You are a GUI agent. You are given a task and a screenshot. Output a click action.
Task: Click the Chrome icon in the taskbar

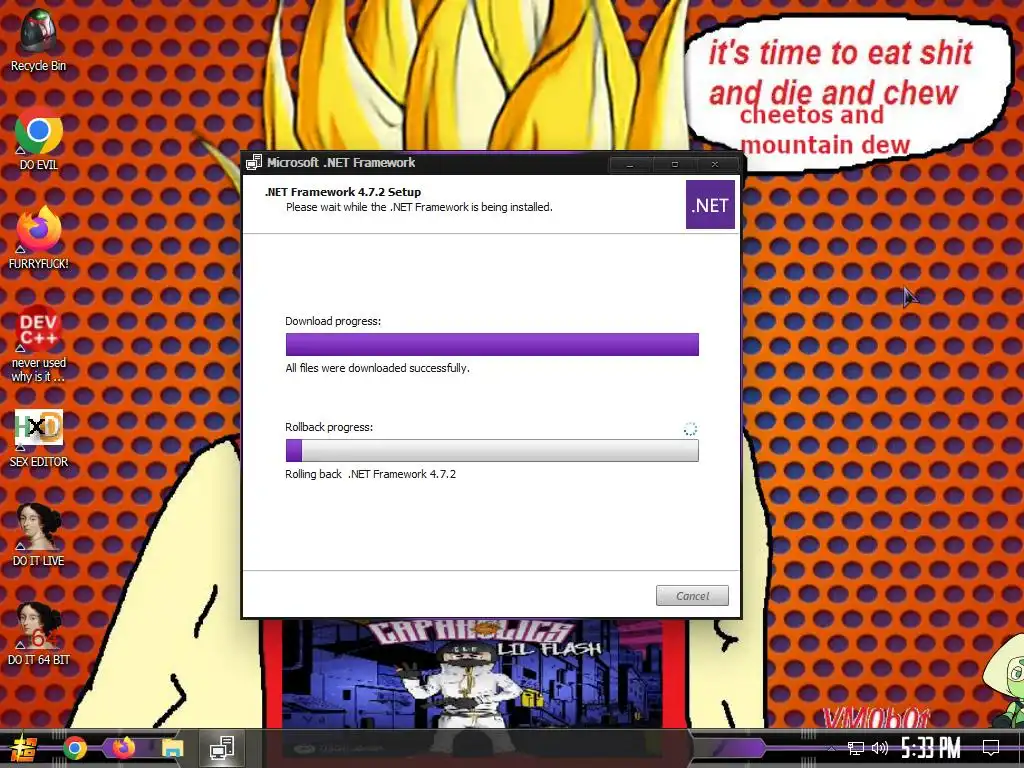tap(75, 748)
